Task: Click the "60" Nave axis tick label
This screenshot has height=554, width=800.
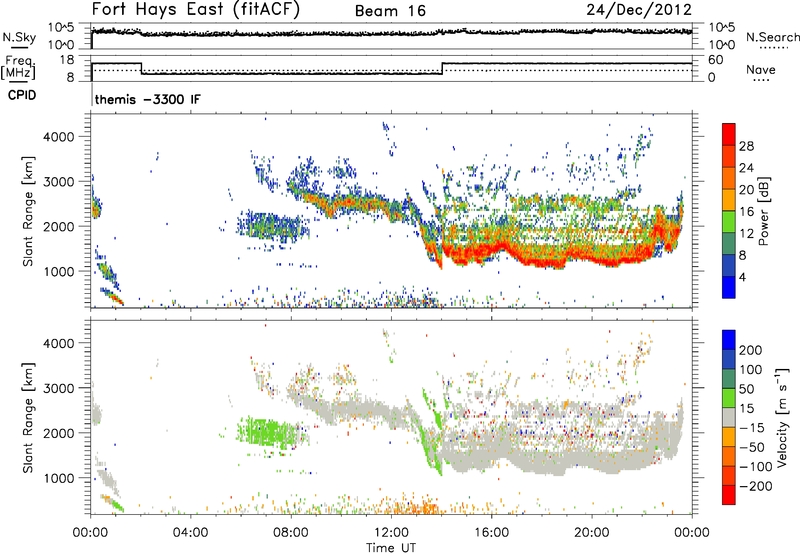Action: [x=716, y=60]
